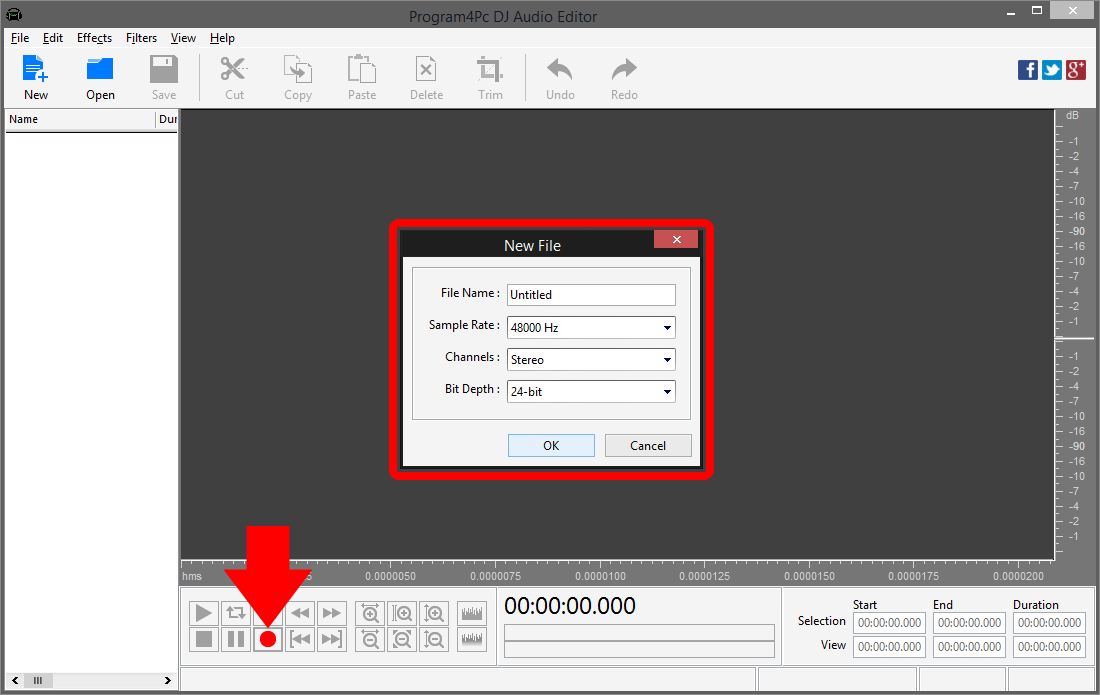The height and width of the screenshot is (695, 1100).
Task: Open the Effects menu
Action: (94, 38)
